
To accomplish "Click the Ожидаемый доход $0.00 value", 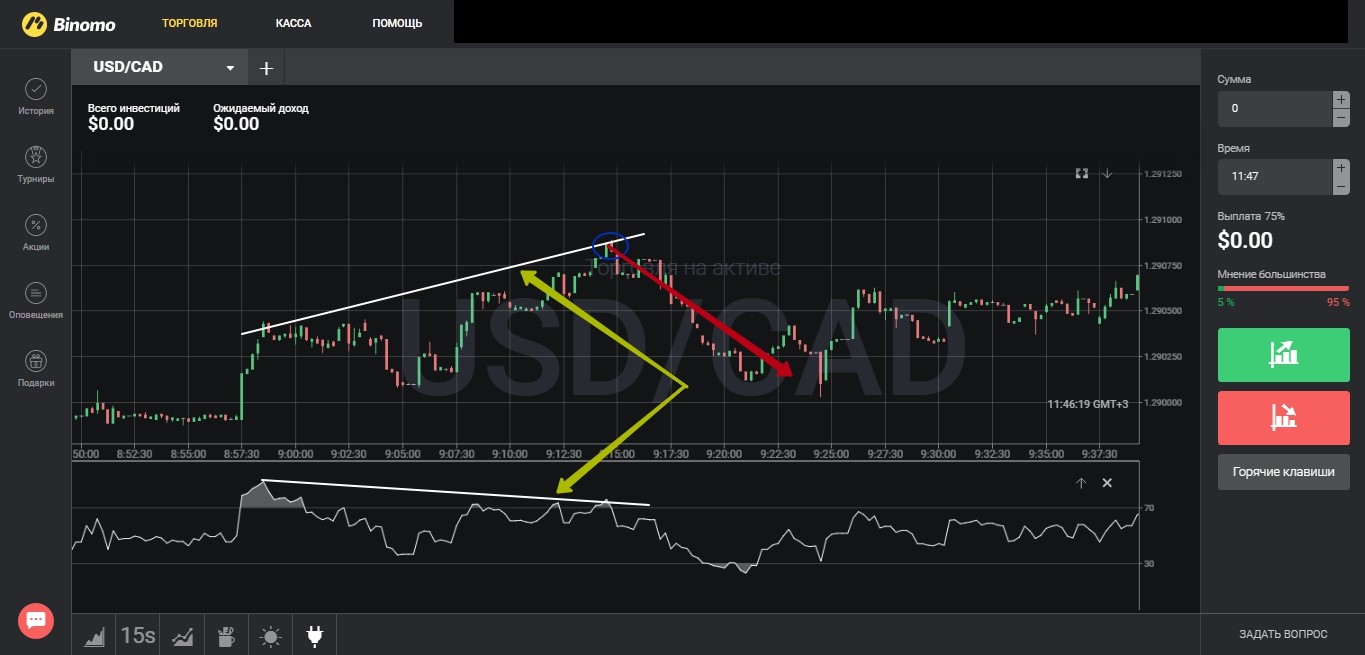I will click(x=236, y=124).
